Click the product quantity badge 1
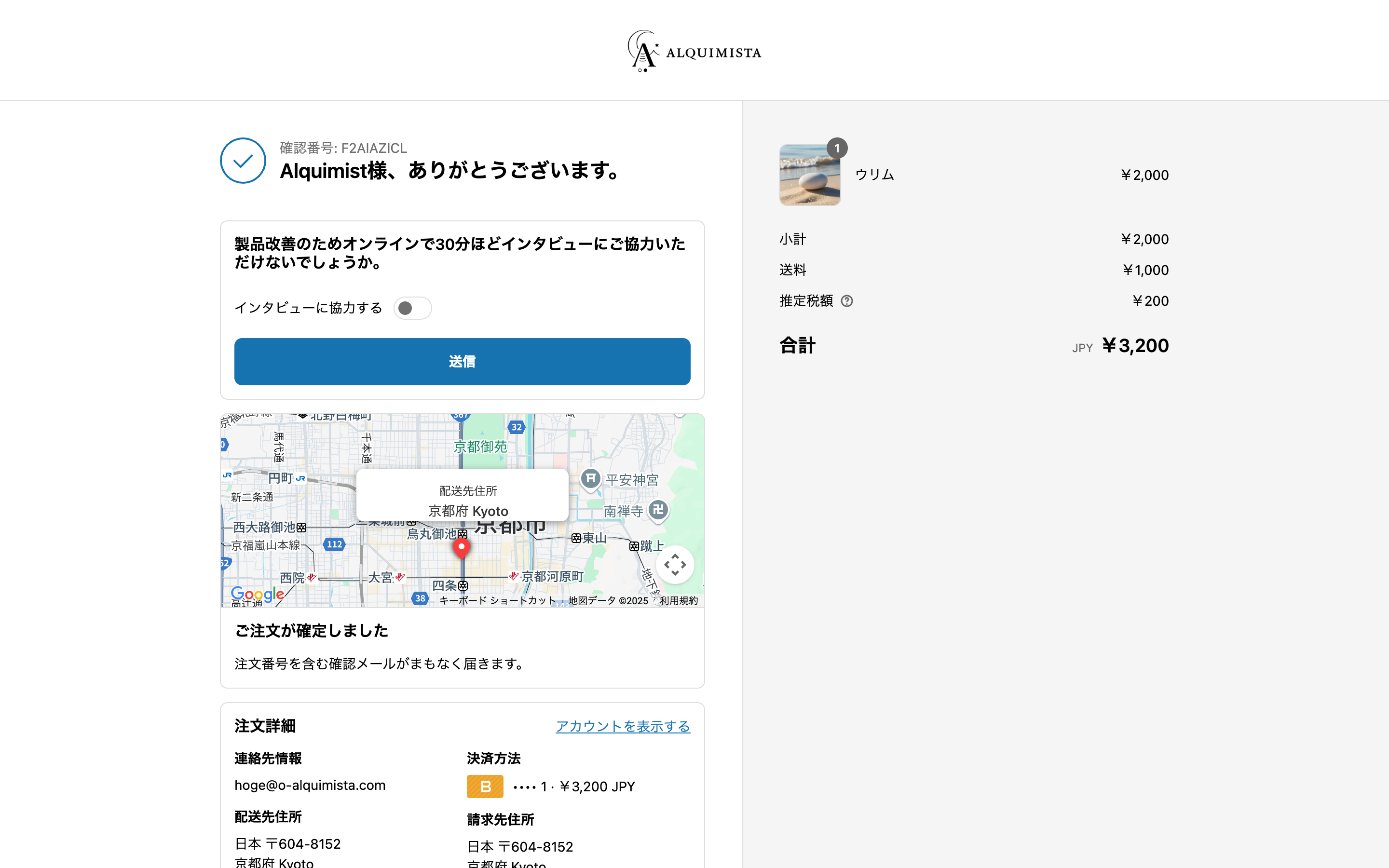 (x=837, y=148)
